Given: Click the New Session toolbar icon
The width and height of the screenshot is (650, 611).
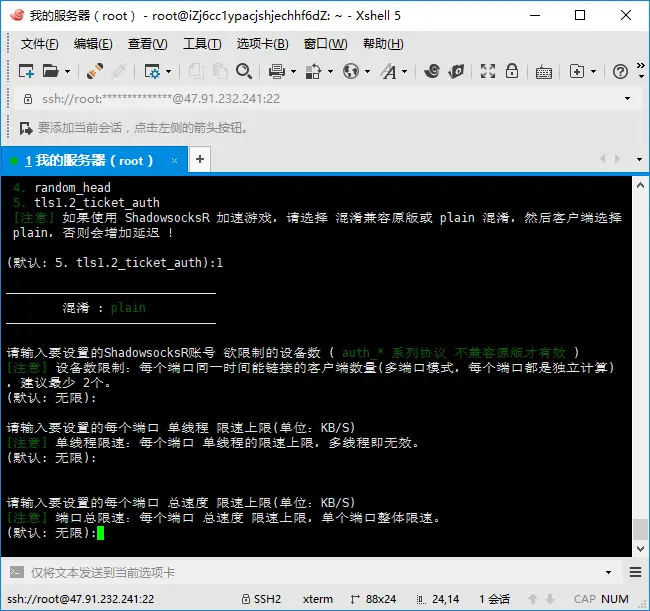Looking at the screenshot, I should coord(26,71).
